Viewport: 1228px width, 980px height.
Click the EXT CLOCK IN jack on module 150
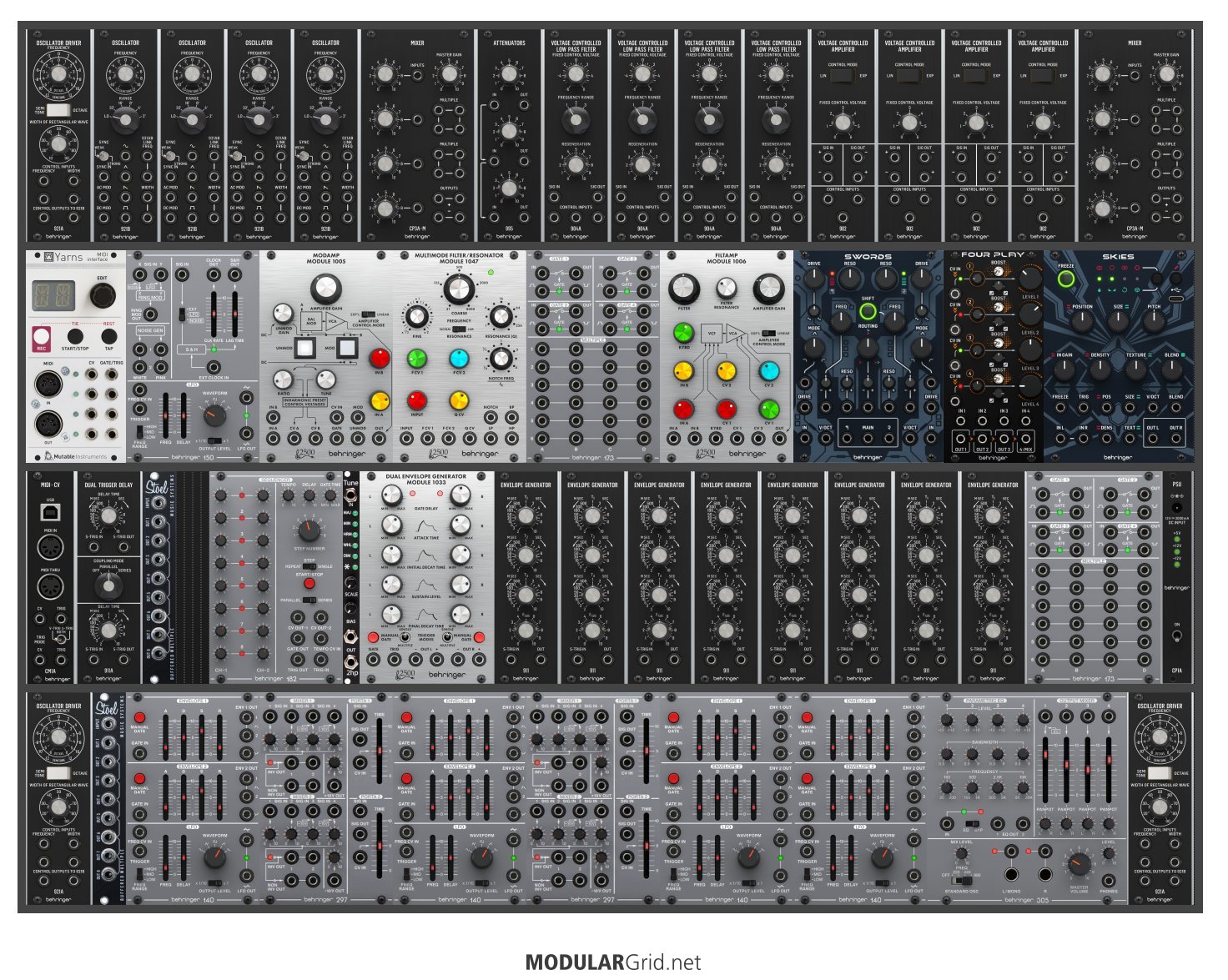coord(214,368)
